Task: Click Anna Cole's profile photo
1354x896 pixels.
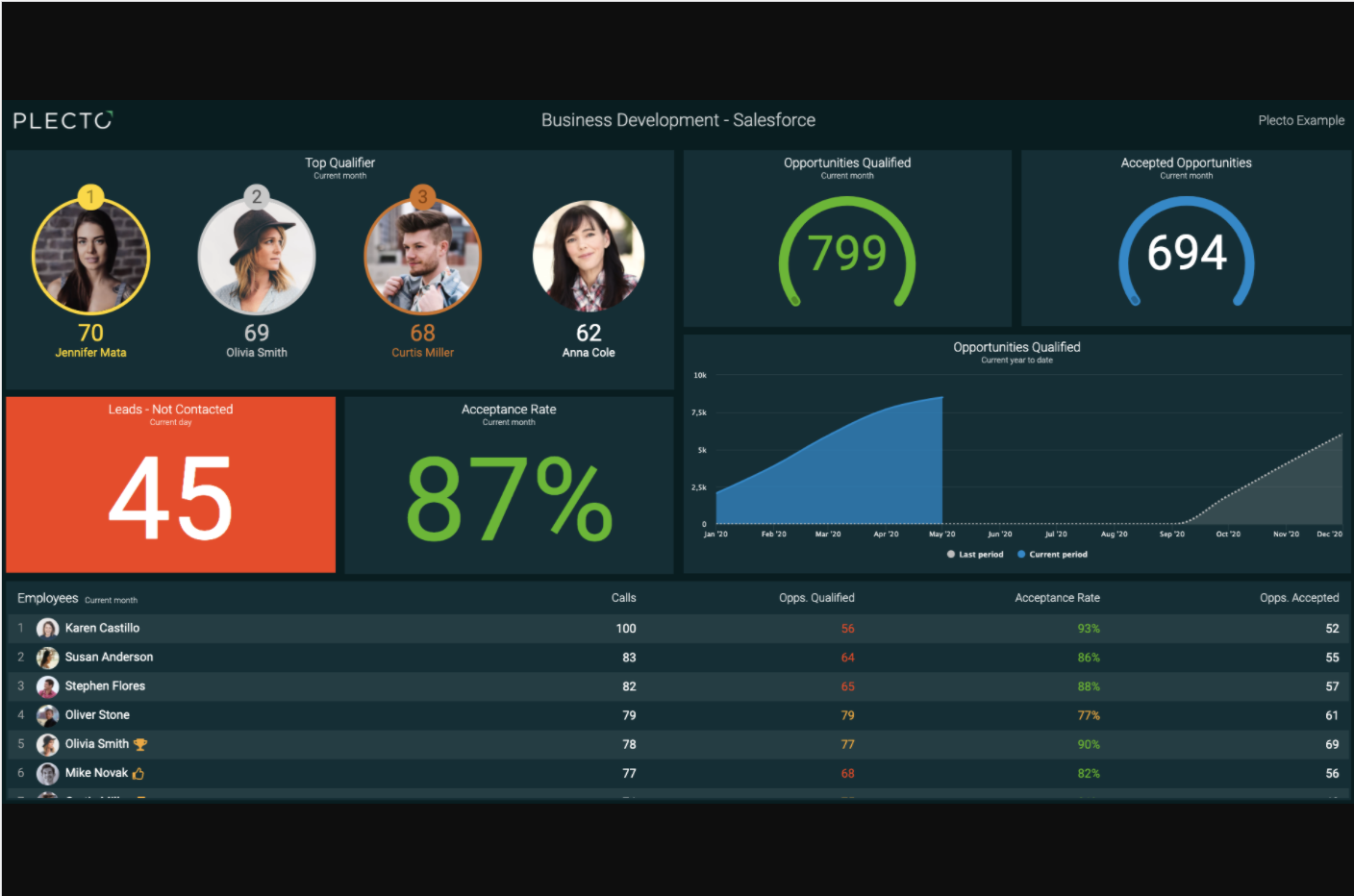Action: point(589,256)
